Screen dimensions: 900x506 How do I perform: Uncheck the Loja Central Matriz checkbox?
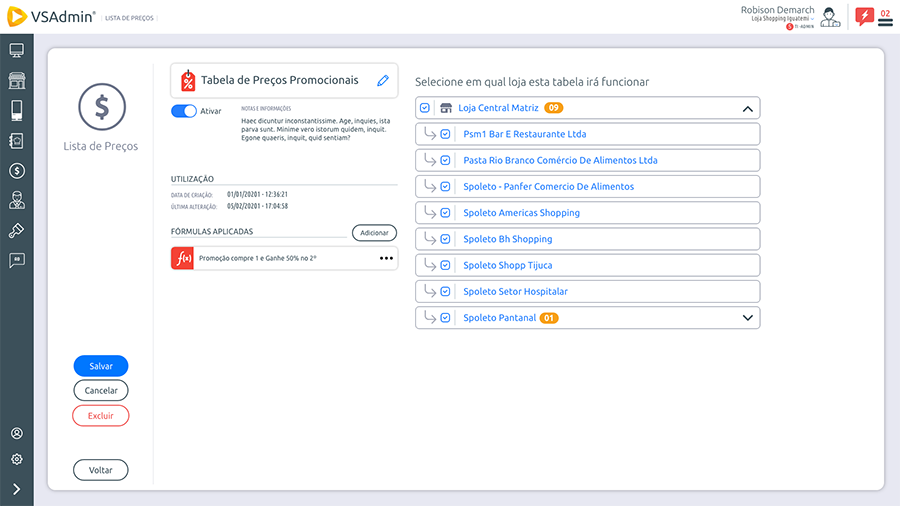click(x=425, y=108)
